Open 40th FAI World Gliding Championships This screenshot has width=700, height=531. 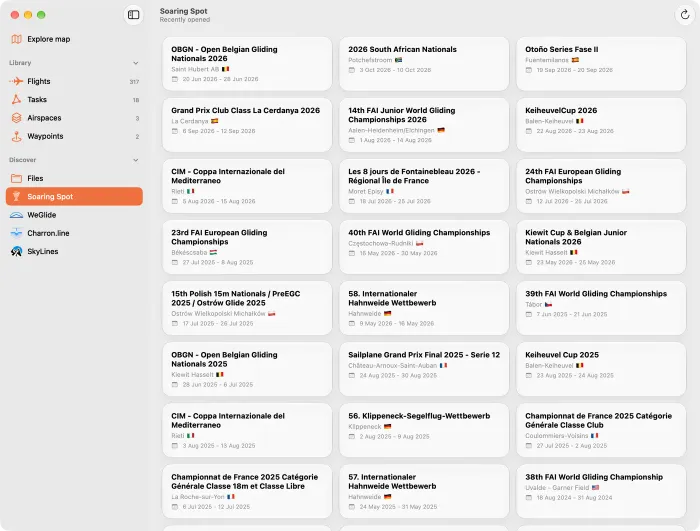point(424,247)
